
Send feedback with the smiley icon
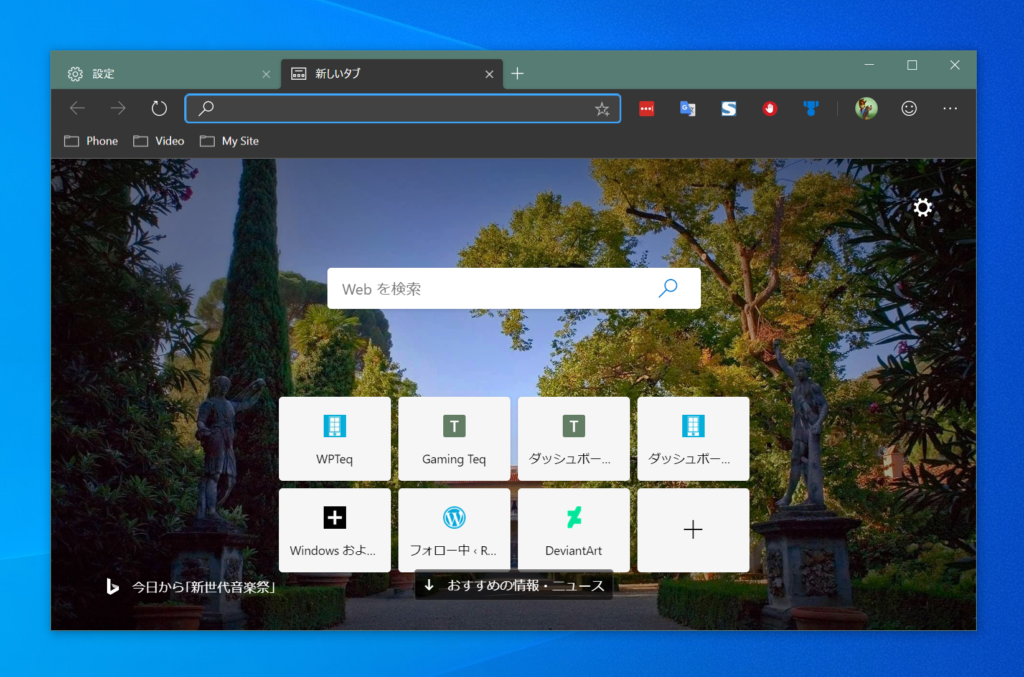[908, 108]
